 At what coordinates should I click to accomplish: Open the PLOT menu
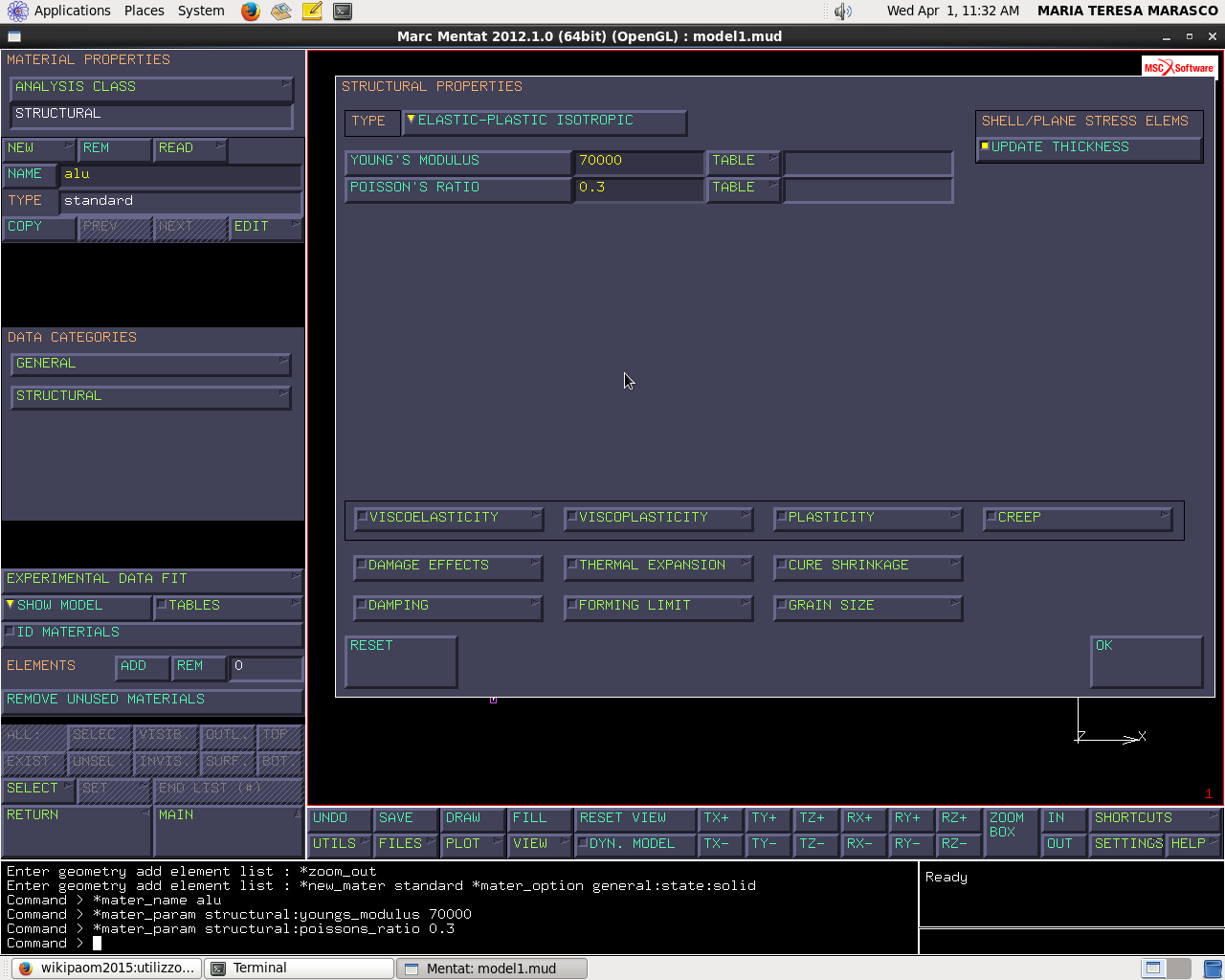point(473,844)
